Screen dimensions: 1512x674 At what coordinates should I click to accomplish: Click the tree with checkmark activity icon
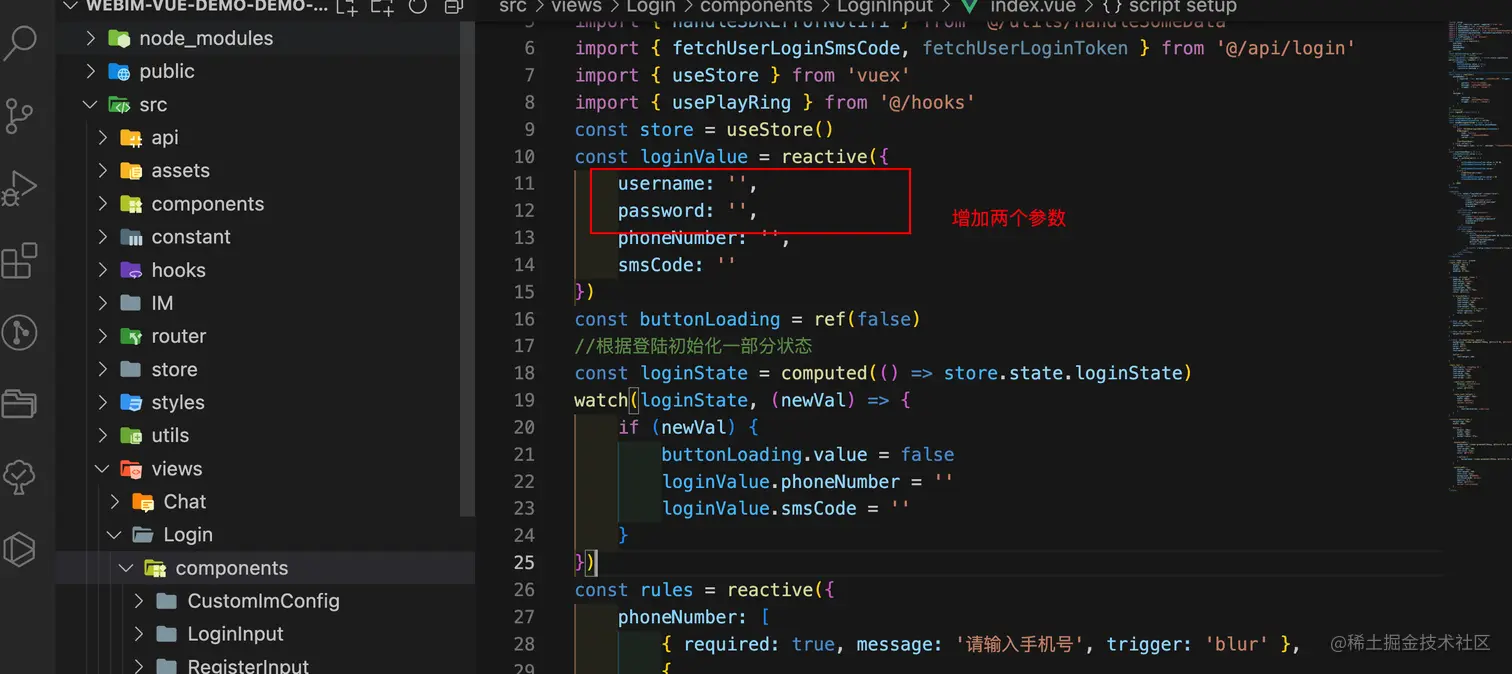coord(20,477)
